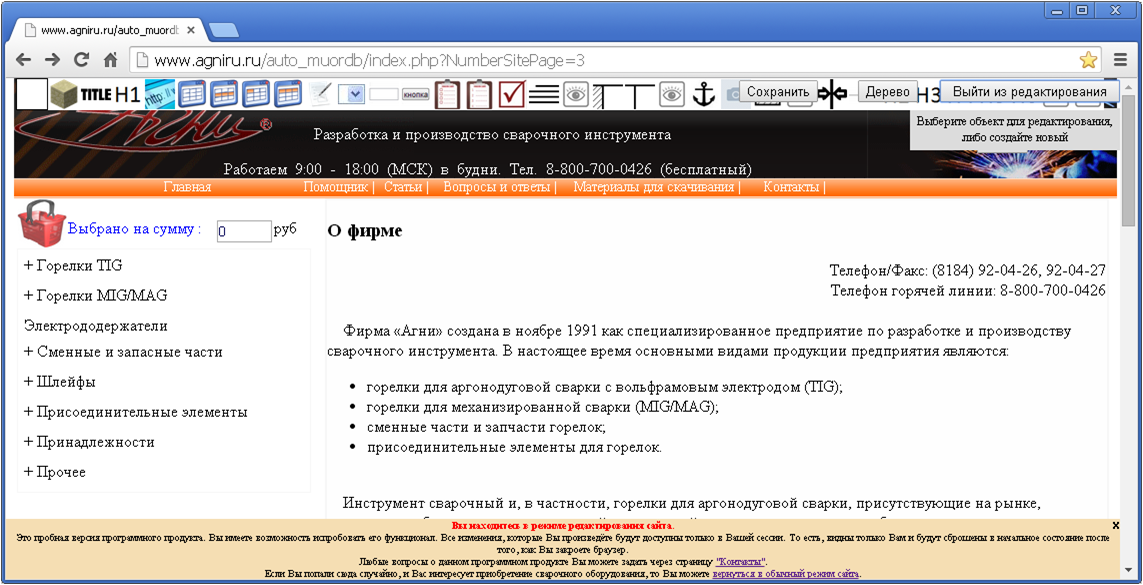The height and width of the screenshot is (585, 1143).
Task: Click the inward-pointing arrows icon
Action: click(832, 93)
